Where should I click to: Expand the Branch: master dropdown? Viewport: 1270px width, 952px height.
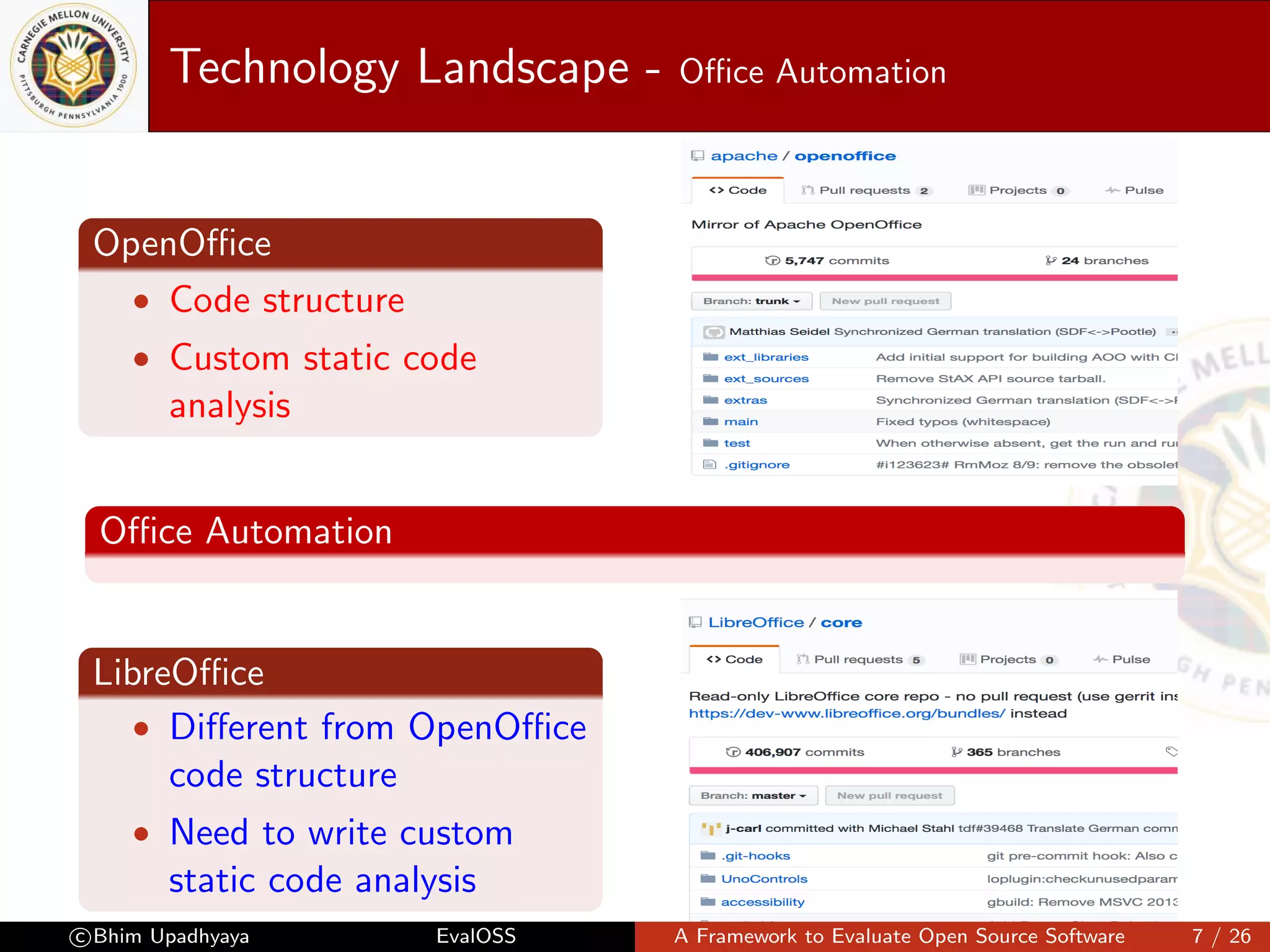point(753,796)
